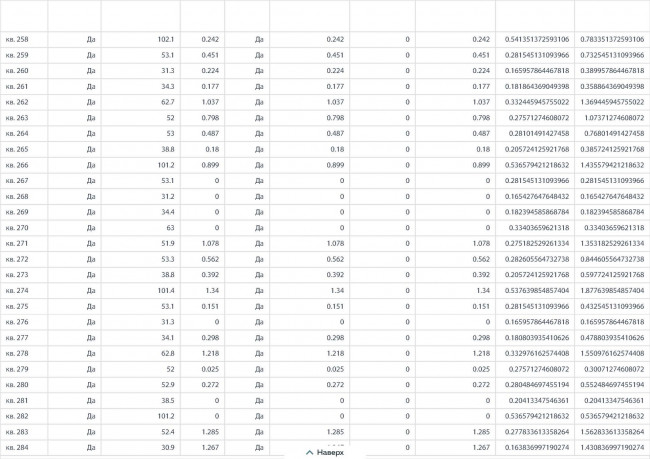The height and width of the screenshot is (459, 650).
Task: Click total value 0.478803935410626
Action: [x=612, y=338]
